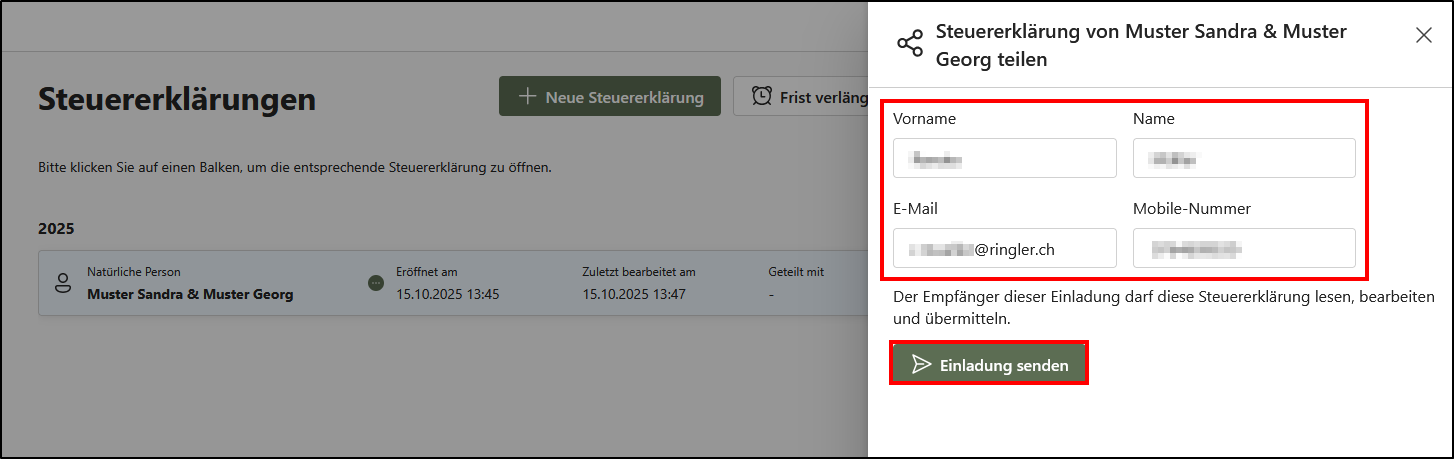The image size is (1454, 459).
Task: Click into the Mobile-Nummer field
Action: 1243,248
